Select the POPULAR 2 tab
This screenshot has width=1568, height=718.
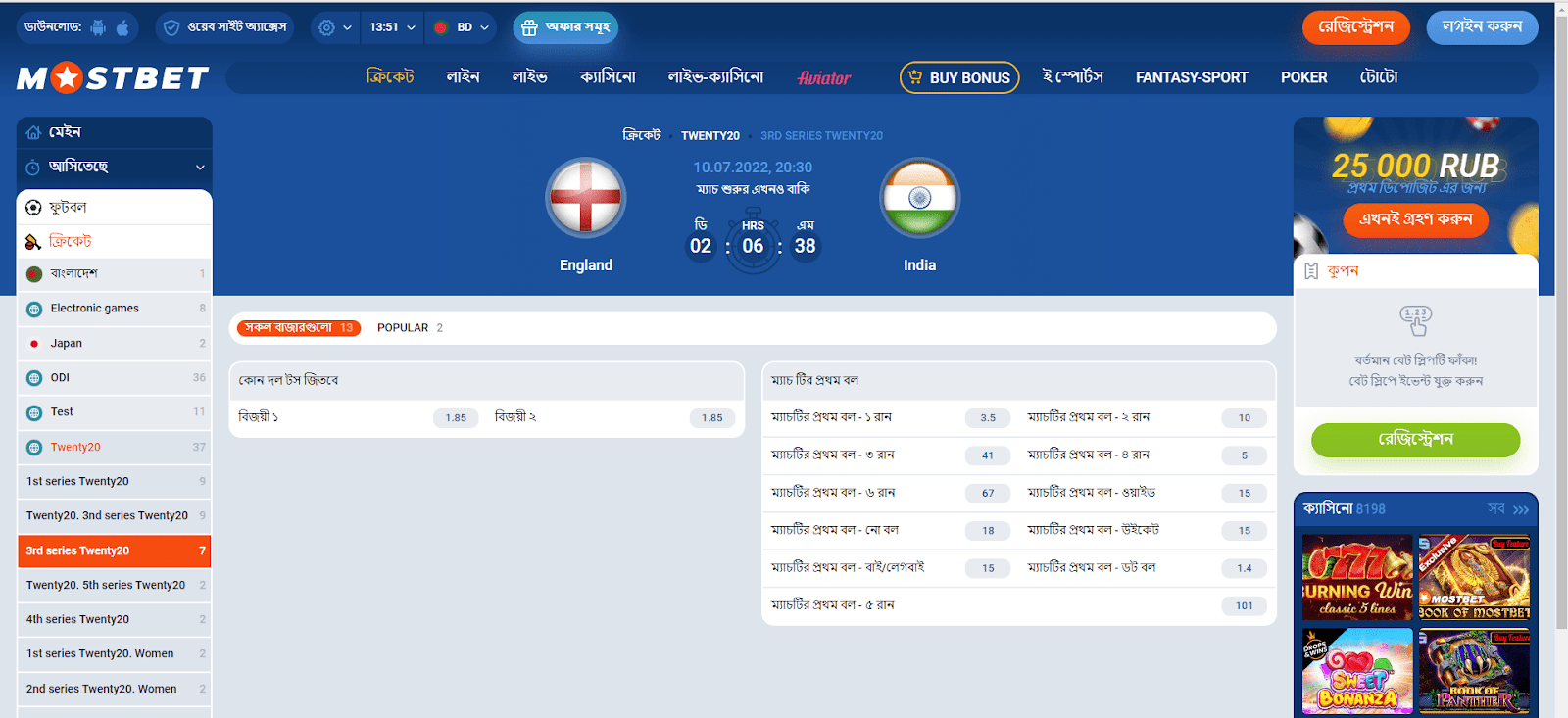[x=410, y=328]
